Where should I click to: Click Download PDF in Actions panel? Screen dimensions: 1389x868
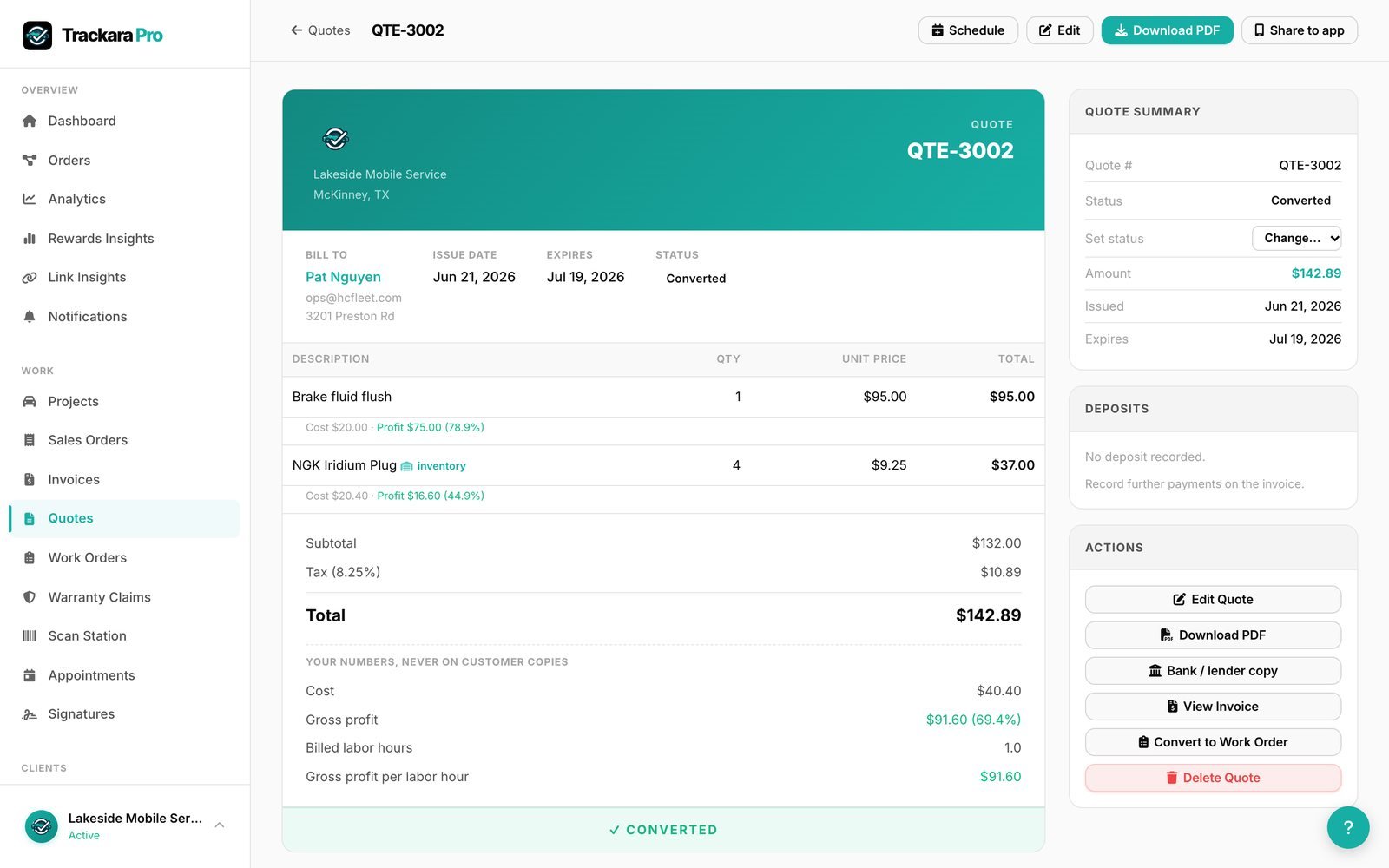tap(1213, 635)
